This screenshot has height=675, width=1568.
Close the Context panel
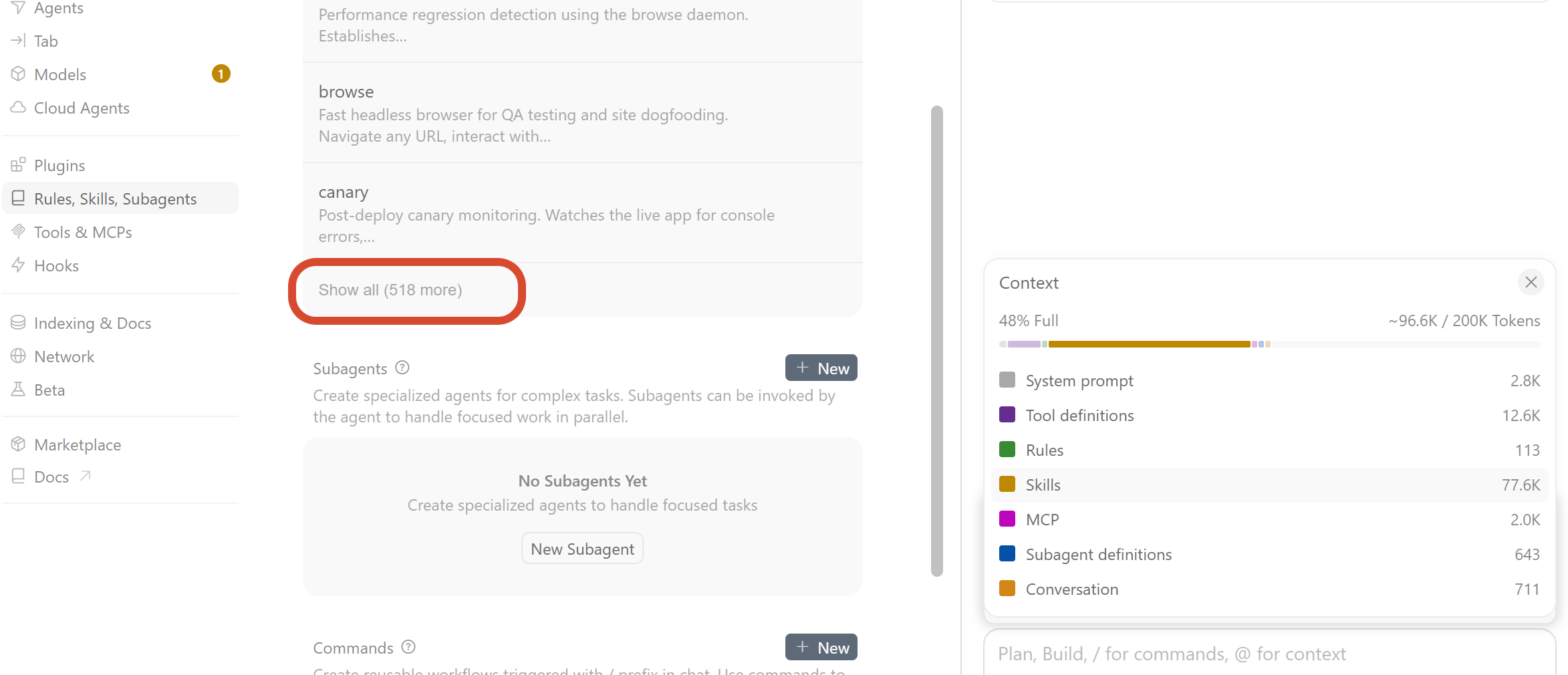click(1531, 282)
